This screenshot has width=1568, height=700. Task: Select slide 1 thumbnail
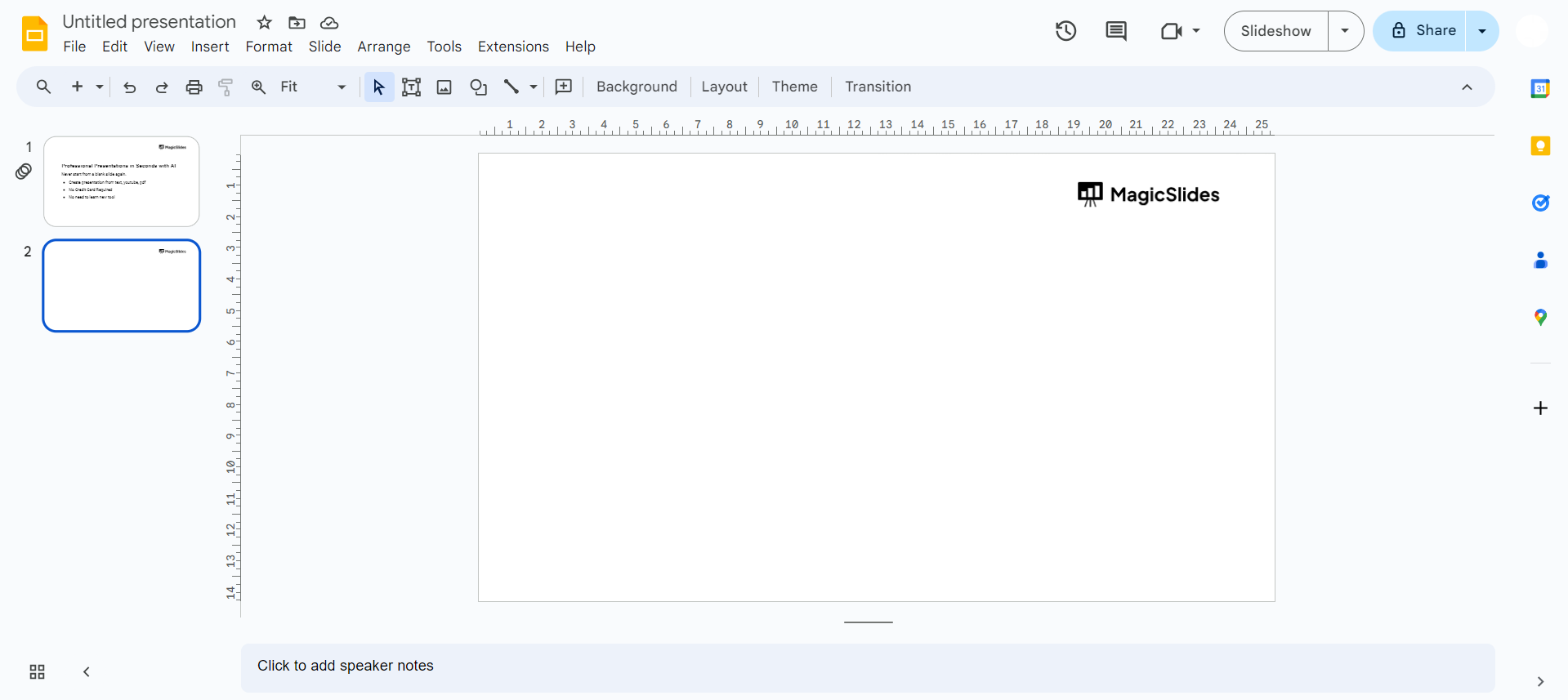(x=122, y=181)
